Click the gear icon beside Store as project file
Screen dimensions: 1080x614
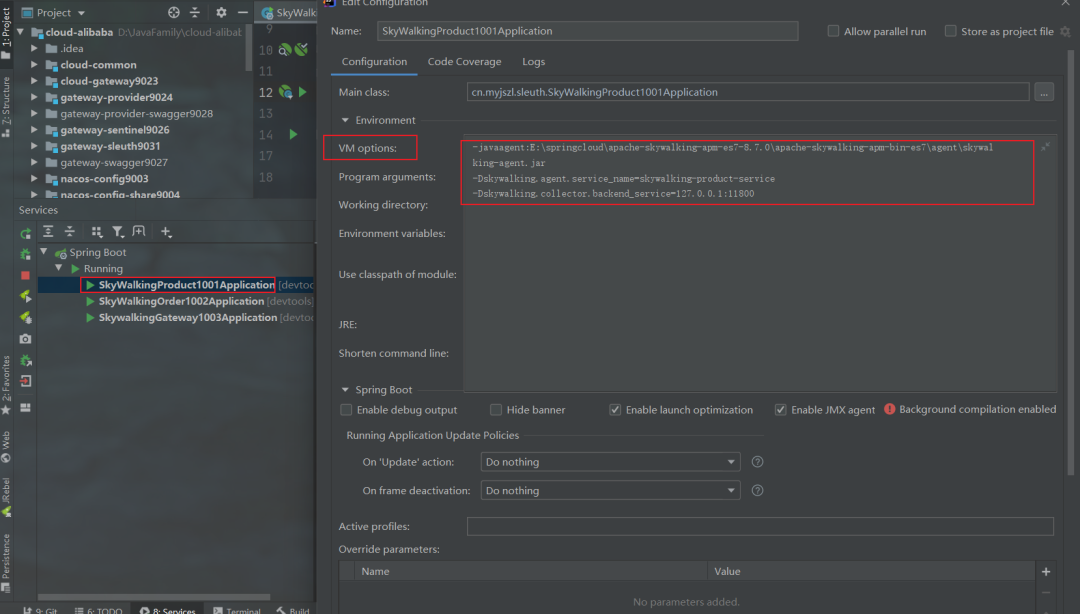tap(1066, 32)
